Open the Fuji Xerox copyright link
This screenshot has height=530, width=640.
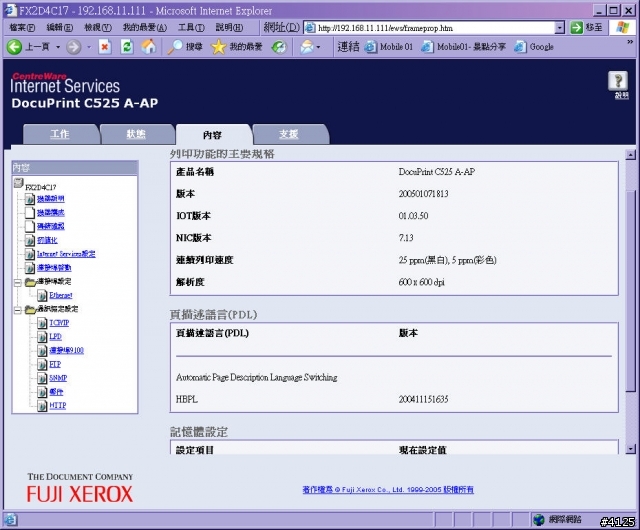tap(388, 490)
